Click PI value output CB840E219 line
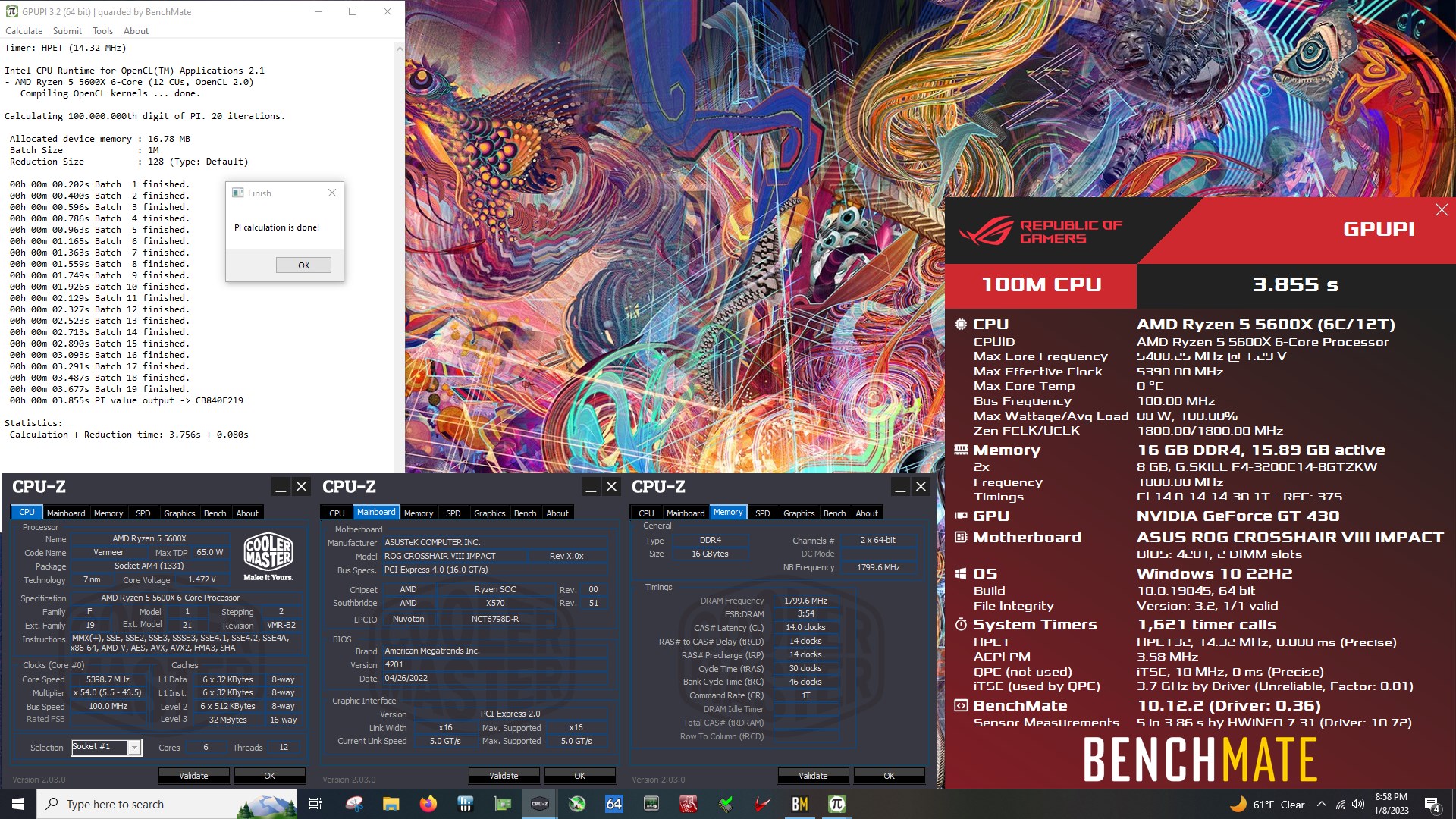Screen dimensions: 1456x819 coord(127,400)
